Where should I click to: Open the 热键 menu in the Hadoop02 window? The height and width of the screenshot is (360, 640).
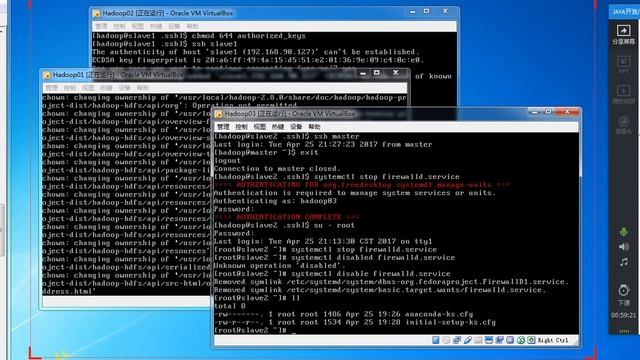coord(156,26)
